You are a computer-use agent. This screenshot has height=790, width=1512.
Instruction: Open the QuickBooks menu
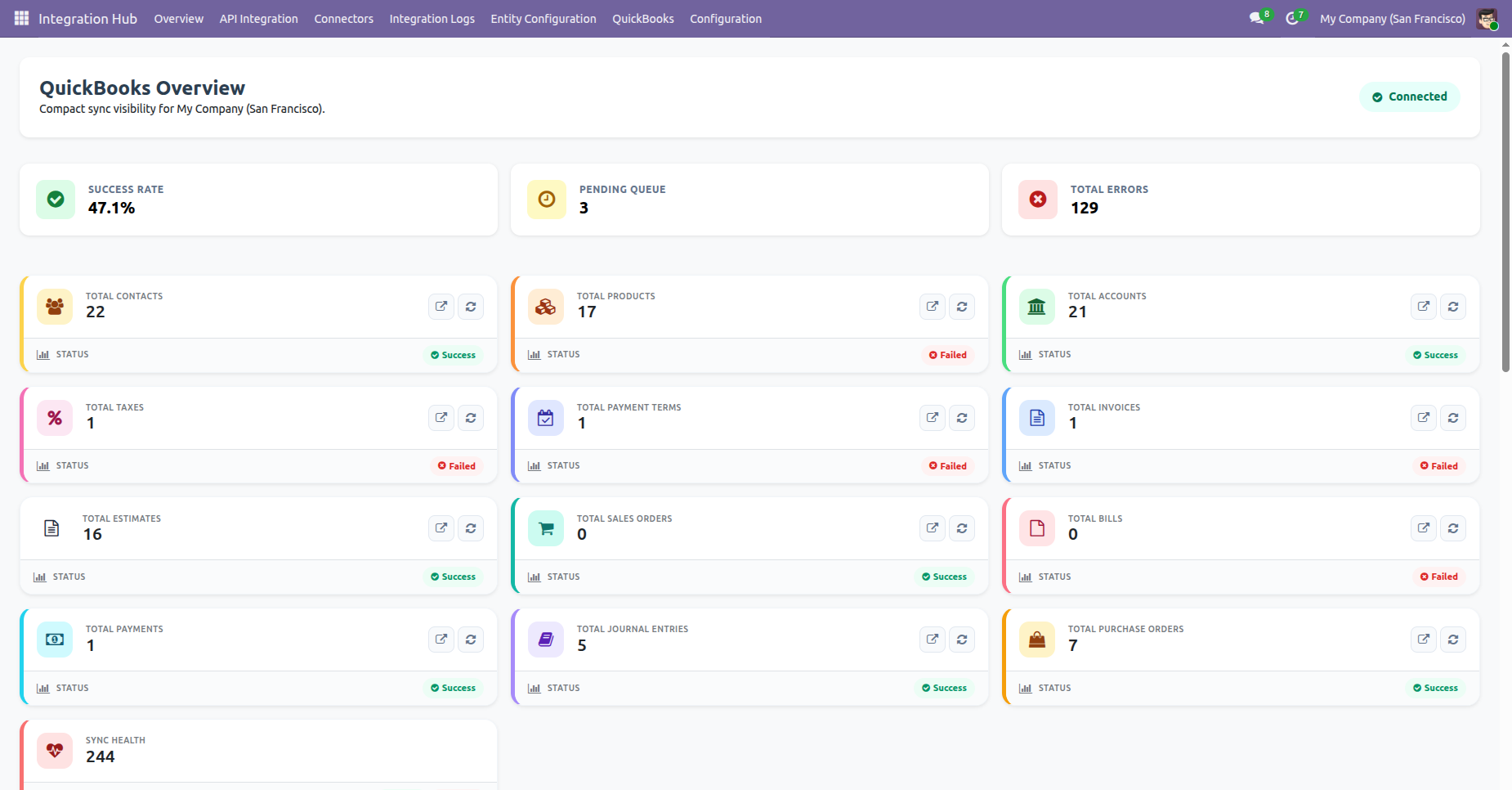pyautogui.click(x=643, y=19)
